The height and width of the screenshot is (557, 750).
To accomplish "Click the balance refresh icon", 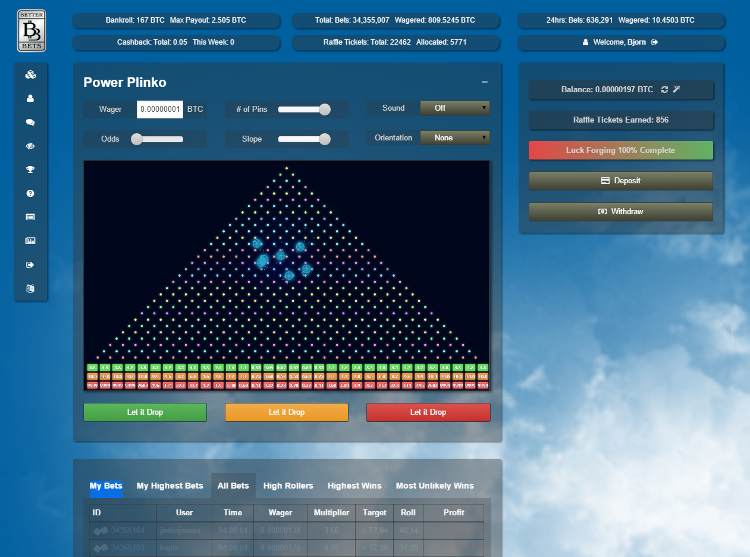I will click(664, 89).
